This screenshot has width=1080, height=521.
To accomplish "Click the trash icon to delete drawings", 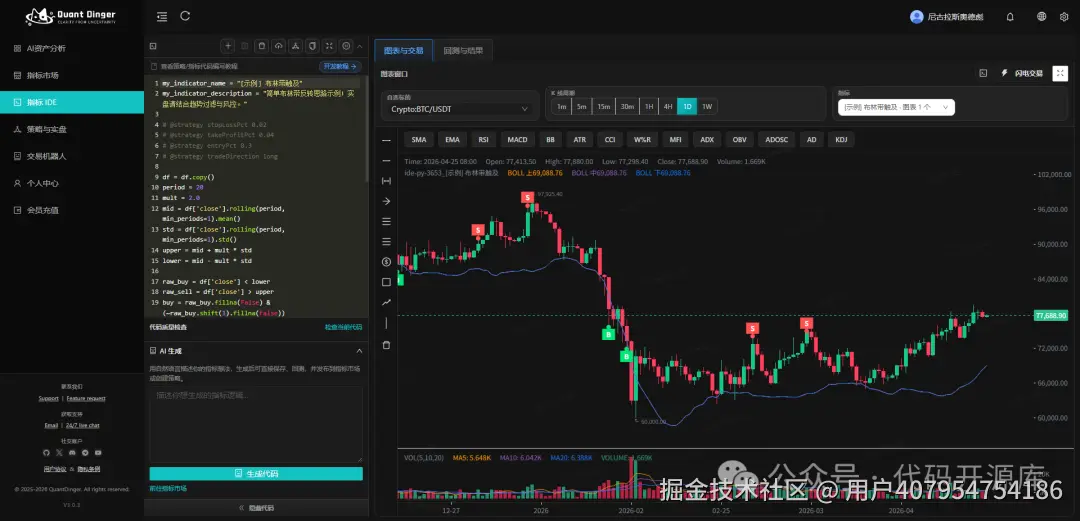I will tap(386, 345).
